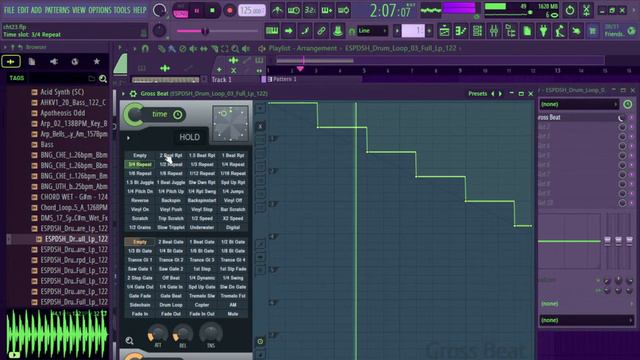The height and width of the screenshot is (360, 640).
Task: Select Apotheosis Odd in browser
Action: pyautogui.click(x=62, y=113)
